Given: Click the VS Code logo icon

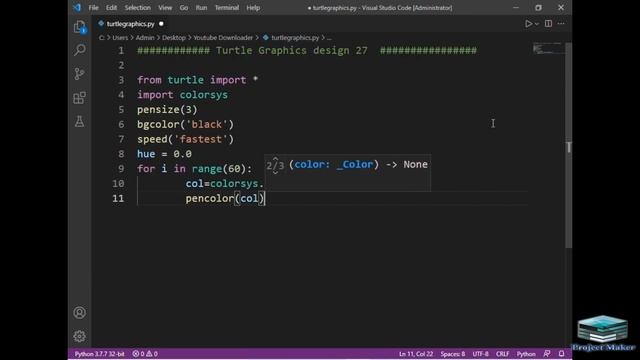Looking at the screenshot, I should click(x=77, y=7).
